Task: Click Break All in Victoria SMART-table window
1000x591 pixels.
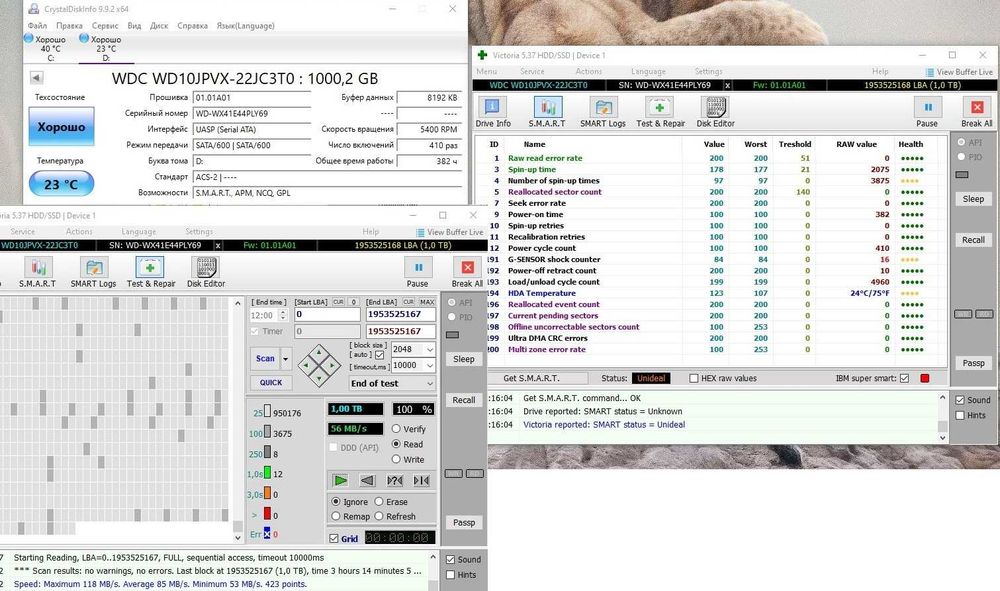Action: pyautogui.click(x=976, y=112)
